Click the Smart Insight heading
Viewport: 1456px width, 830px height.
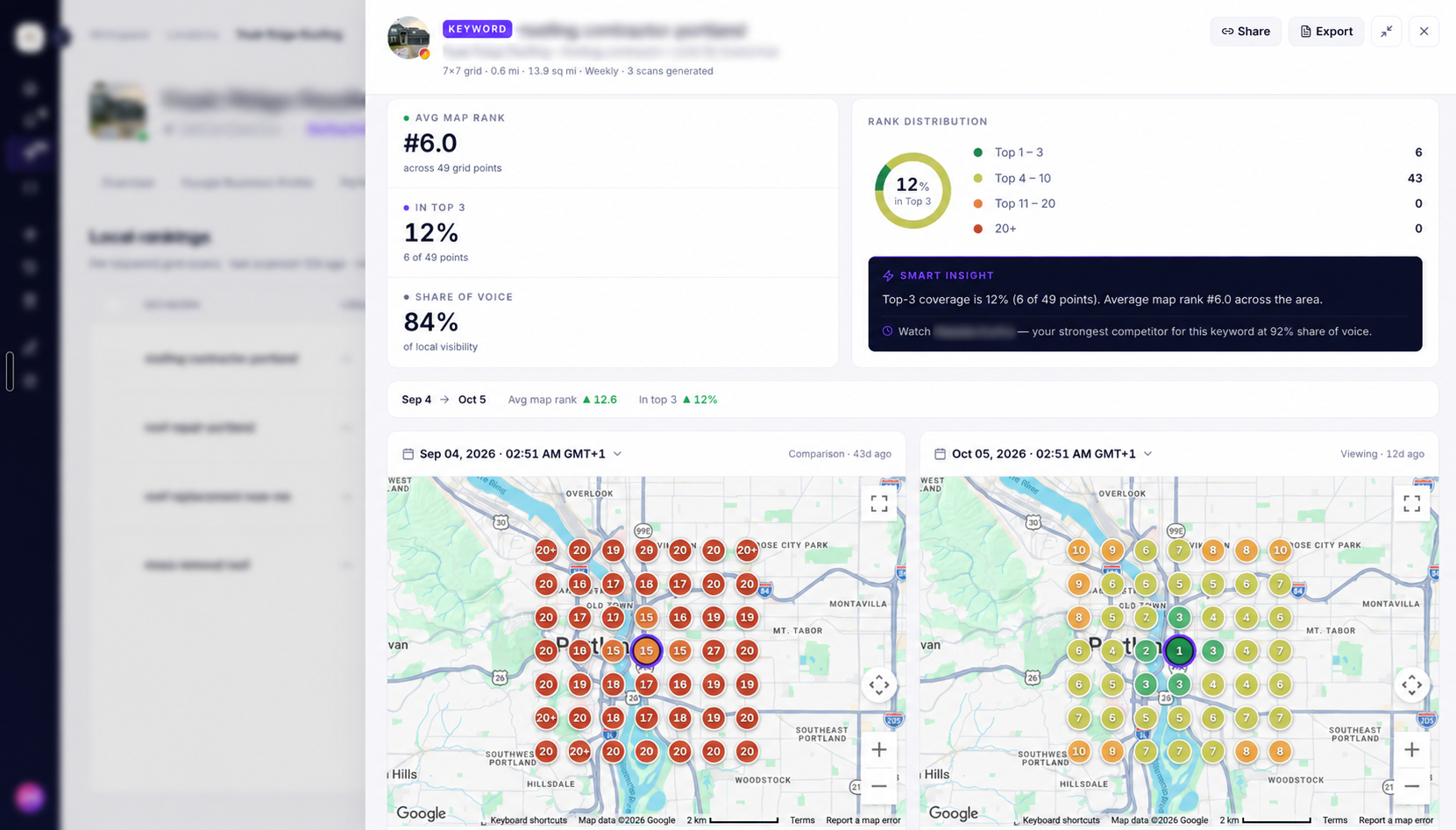tap(947, 275)
